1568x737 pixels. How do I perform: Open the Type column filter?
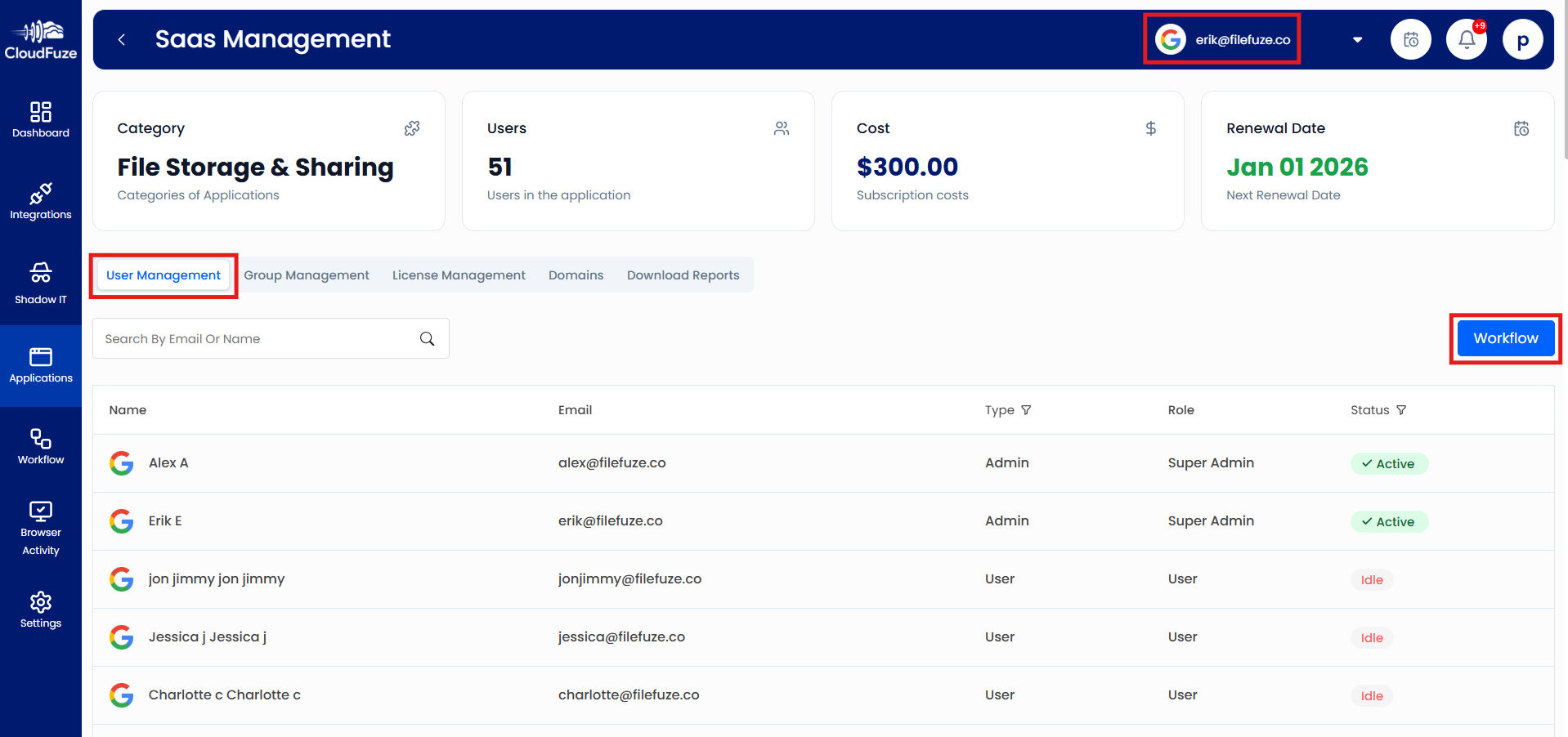(x=1027, y=409)
